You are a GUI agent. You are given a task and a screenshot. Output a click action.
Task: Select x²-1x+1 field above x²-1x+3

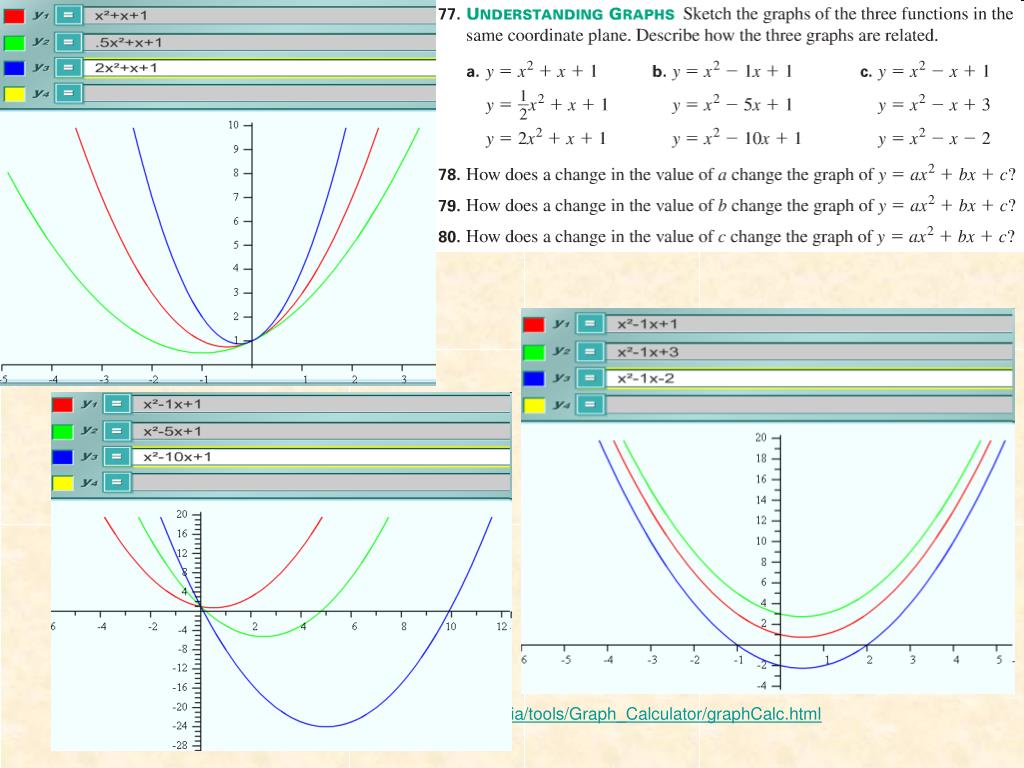[809, 325]
